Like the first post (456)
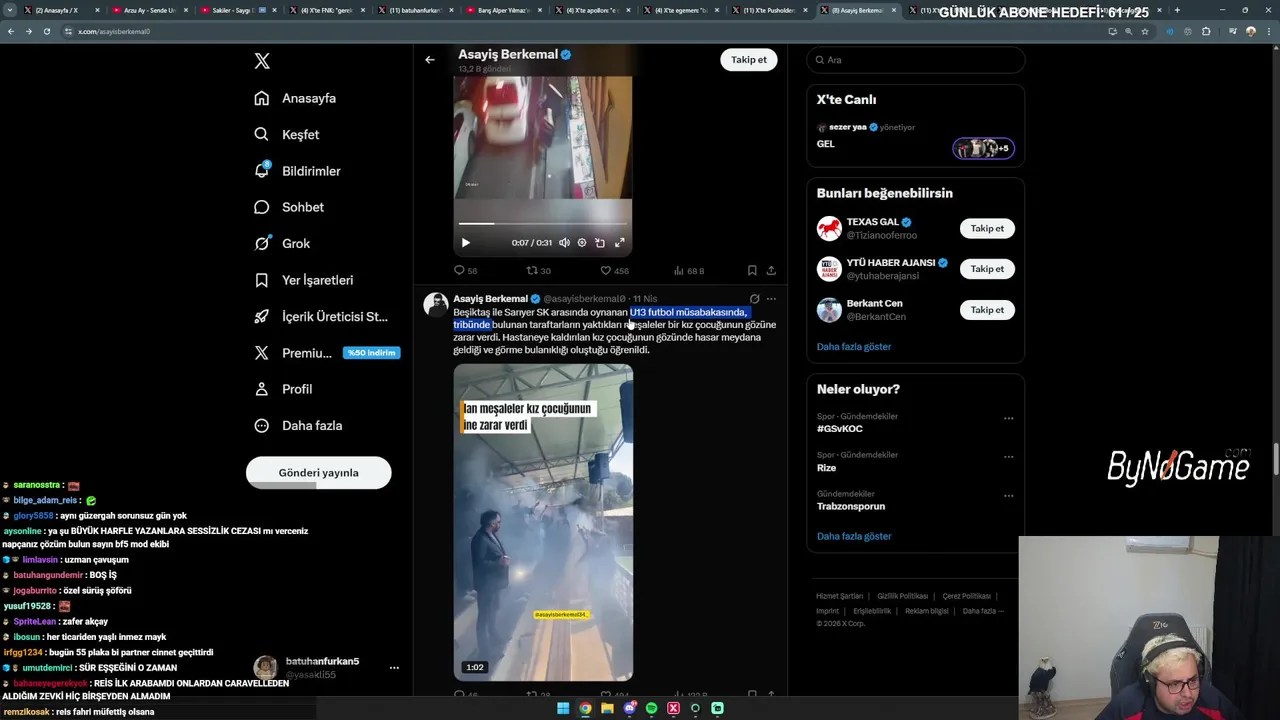Screen dimensions: 1280x720 click(x=614, y=271)
